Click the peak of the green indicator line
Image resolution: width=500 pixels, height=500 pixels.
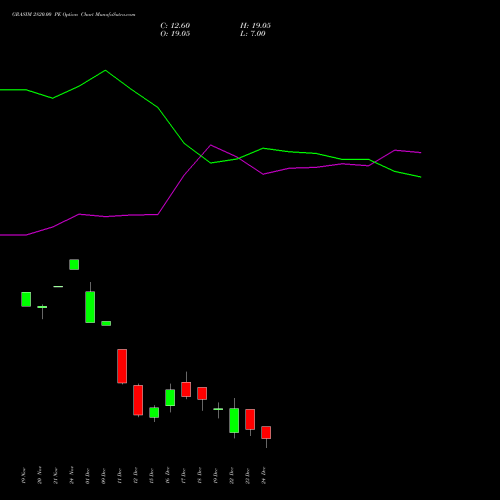tap(105, 70)
